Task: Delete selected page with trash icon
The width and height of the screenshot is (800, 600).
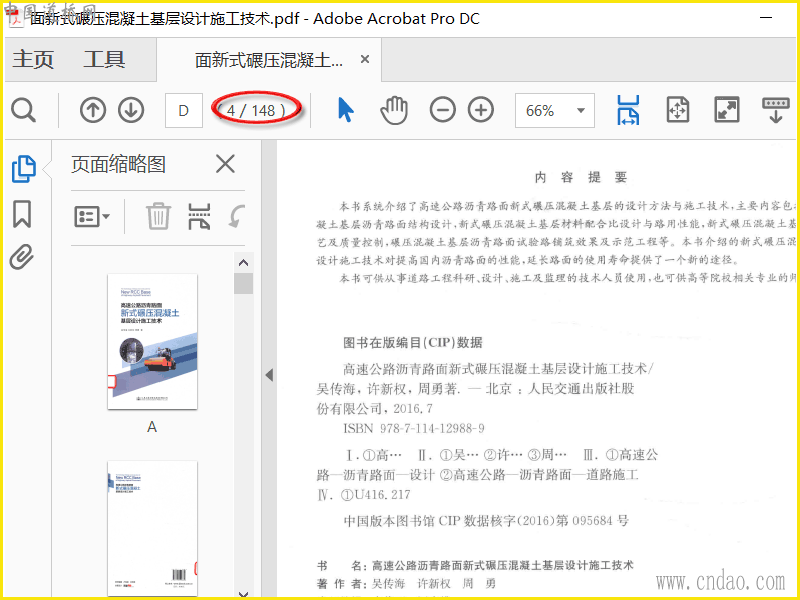Action: 158,216
